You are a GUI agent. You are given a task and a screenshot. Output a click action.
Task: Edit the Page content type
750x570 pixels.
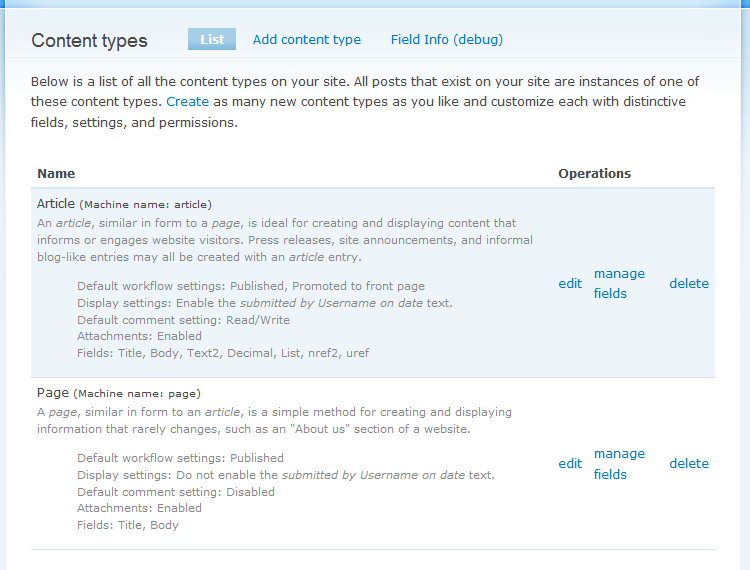click(570, 464)
